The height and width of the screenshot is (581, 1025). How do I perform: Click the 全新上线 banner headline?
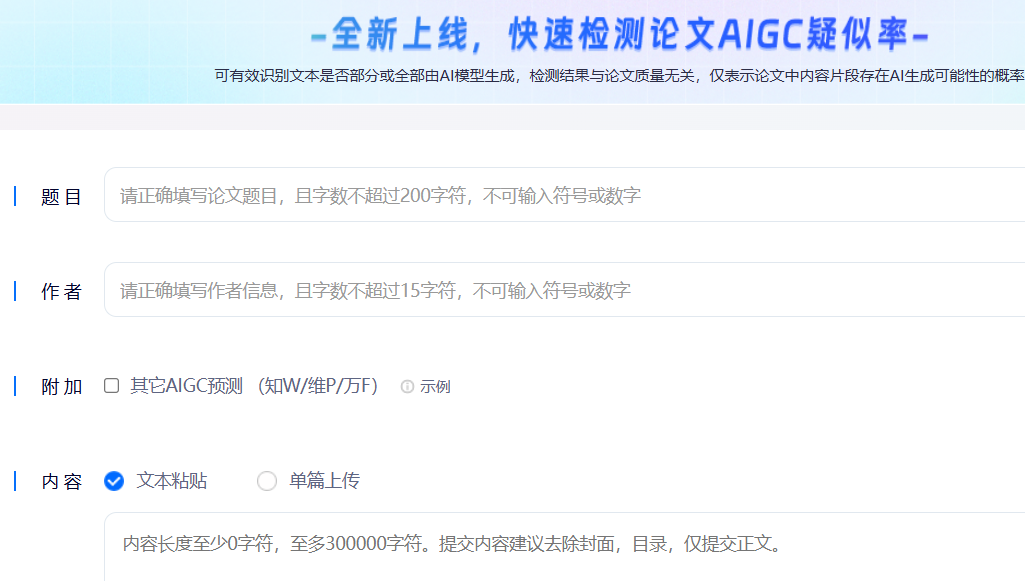pos(620,36)
